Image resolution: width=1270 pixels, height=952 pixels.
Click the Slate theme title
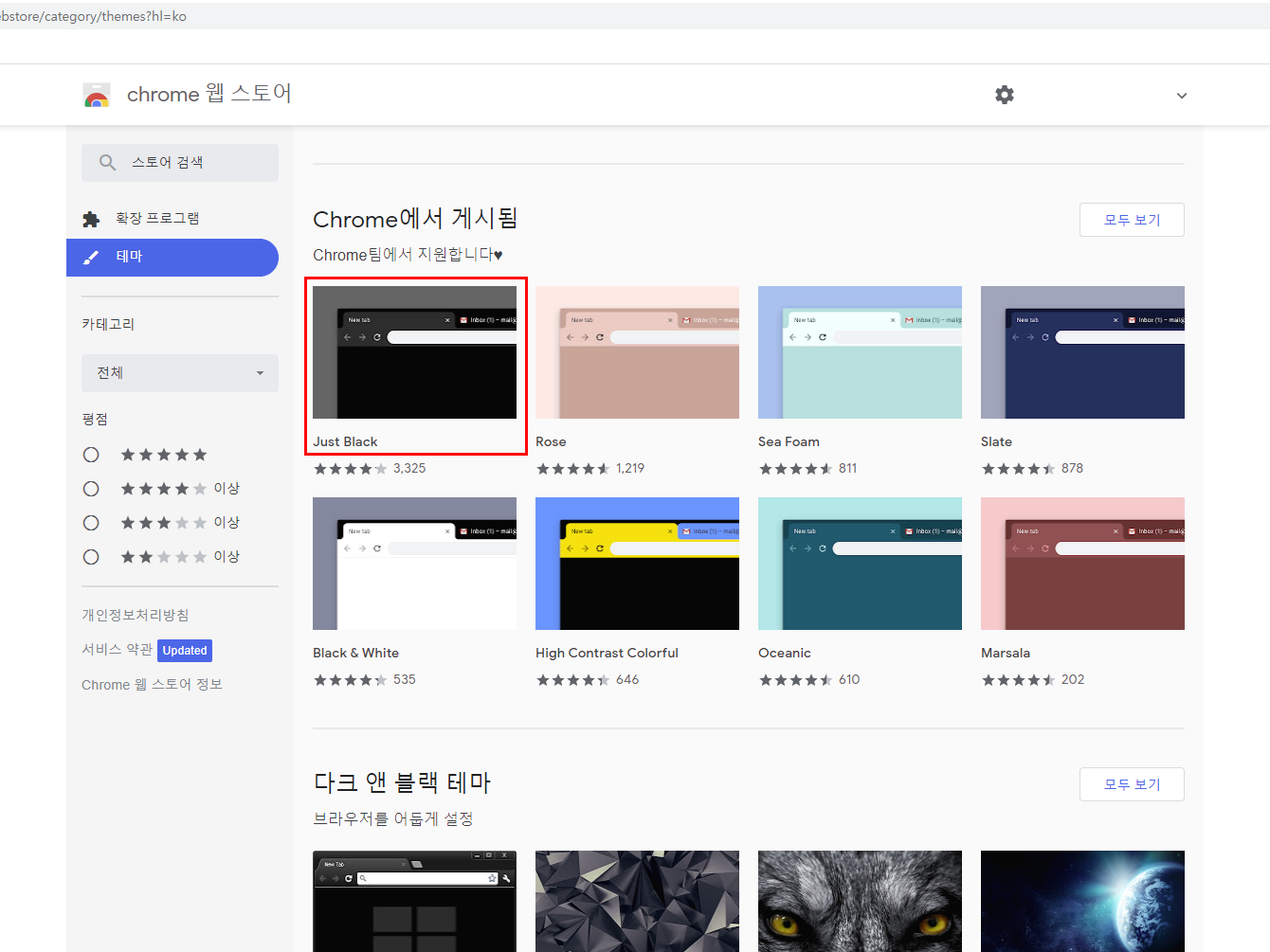coord(996,441)
